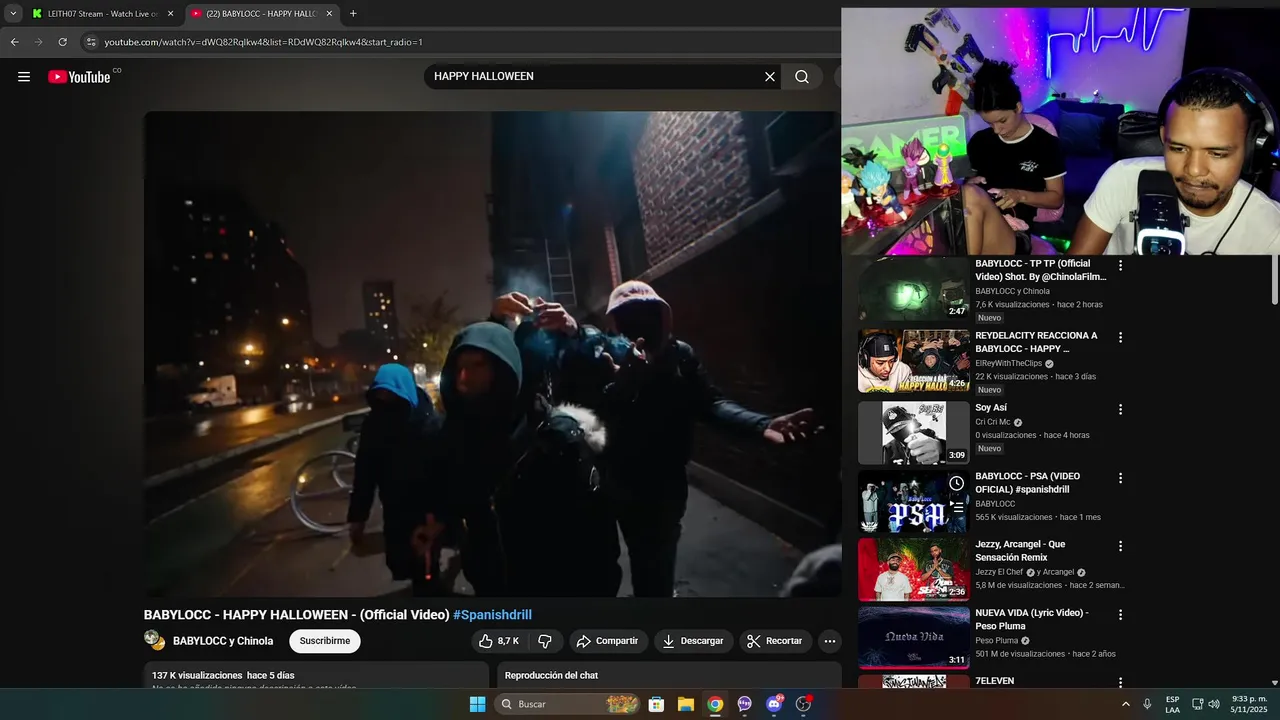Open Discord from the taskbar
Image resolution: width=1280 pixels, height=720 pixels.
click(x=774, y=704)
